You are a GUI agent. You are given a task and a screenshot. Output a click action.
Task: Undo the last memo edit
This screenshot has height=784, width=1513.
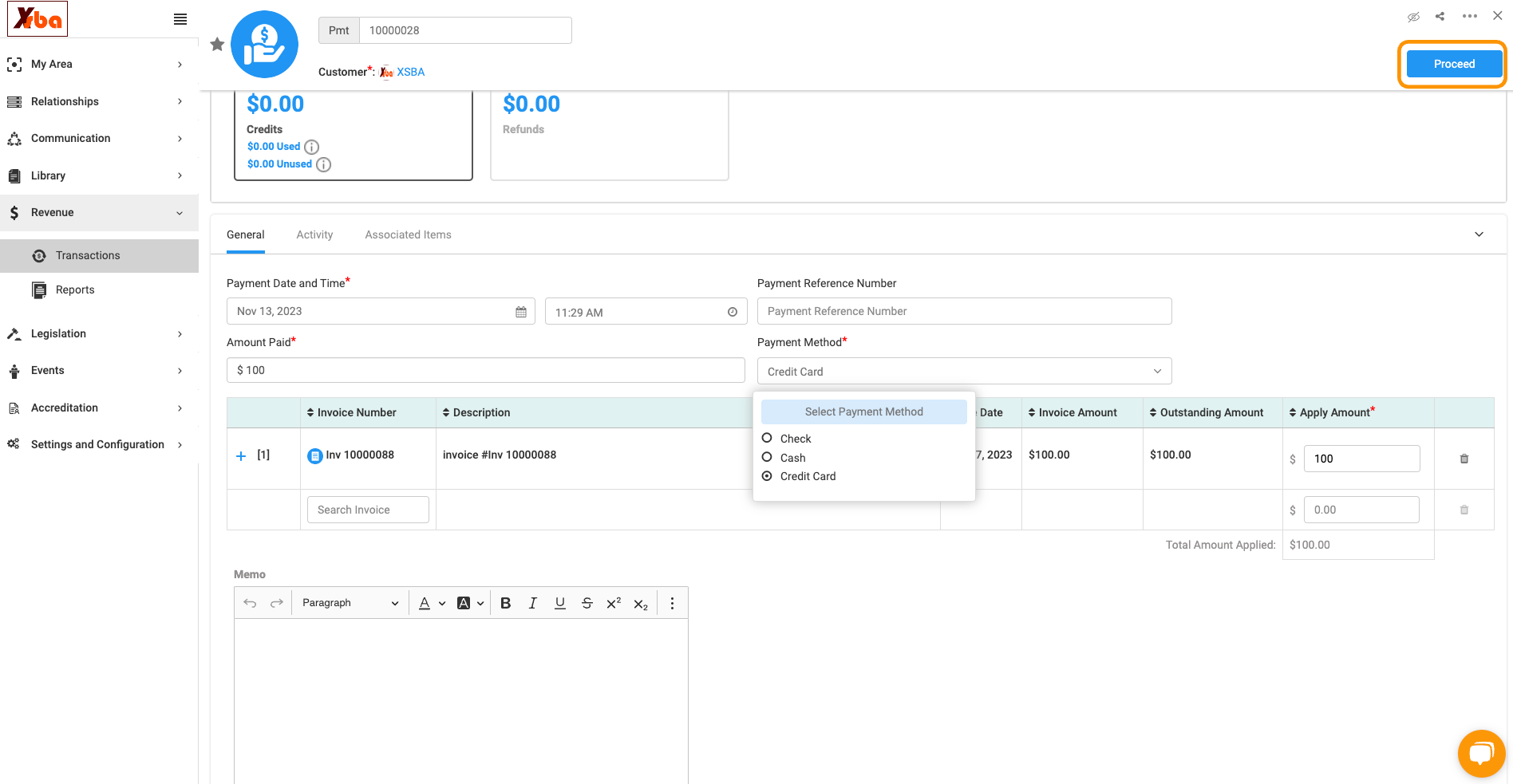click(250, 603)
